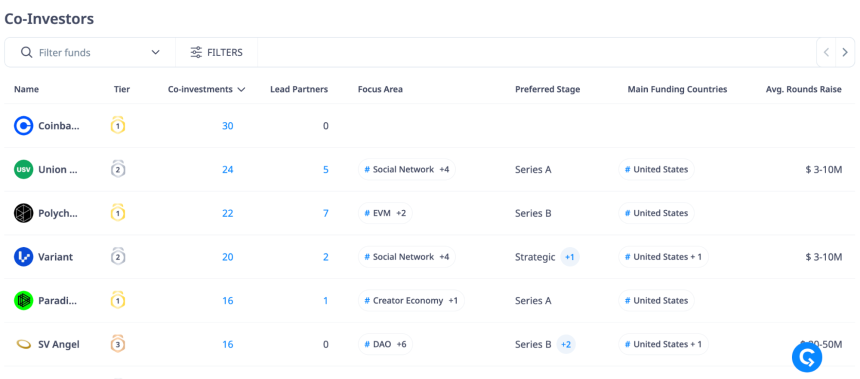
Task: Click the SV Angel ring logo
Action: point(24,344)
